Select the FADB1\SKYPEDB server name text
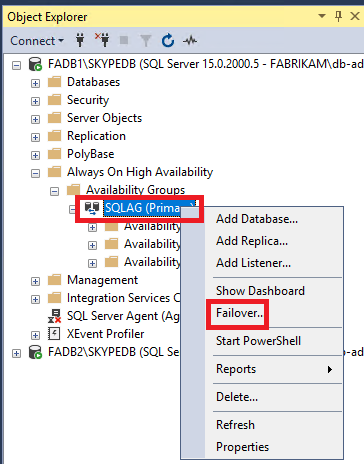Image resolution: width=364 pixels, height=464 pixels. pyautogui.click(x=205, y=64)
